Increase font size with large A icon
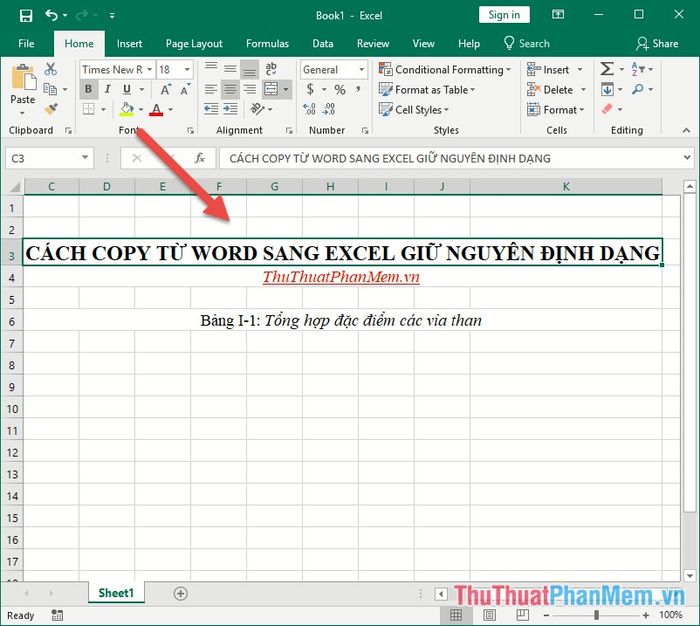 (166, 90)
